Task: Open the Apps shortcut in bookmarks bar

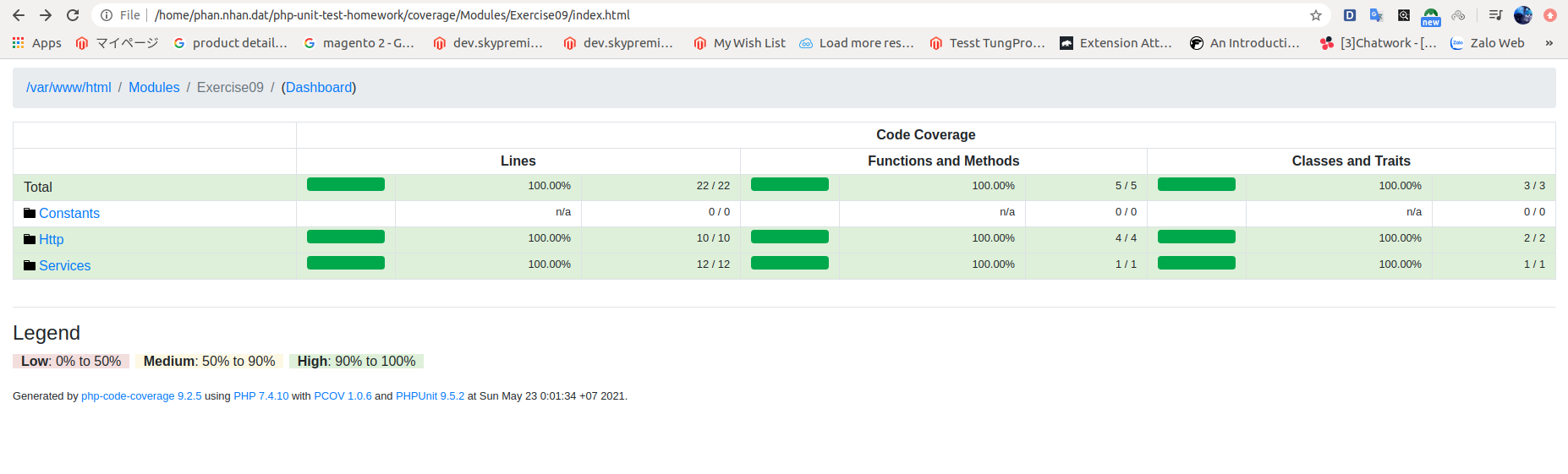Action: (x=36, y=43)
